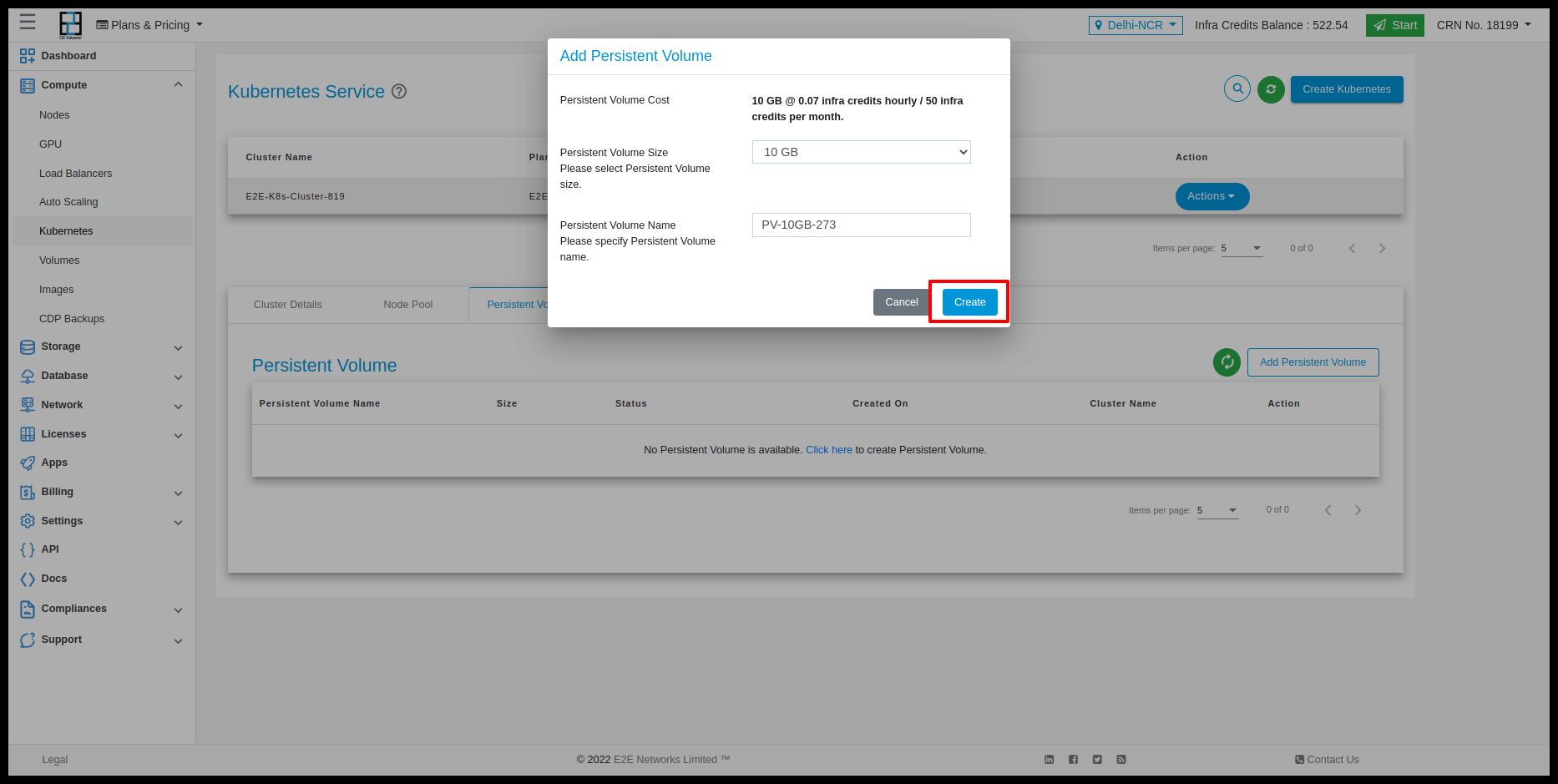This screenshot has height=784, width=1558.
Task: Open Actions dropdown for E2E-K8s-Cluster-819
Action: point(1211,196)
